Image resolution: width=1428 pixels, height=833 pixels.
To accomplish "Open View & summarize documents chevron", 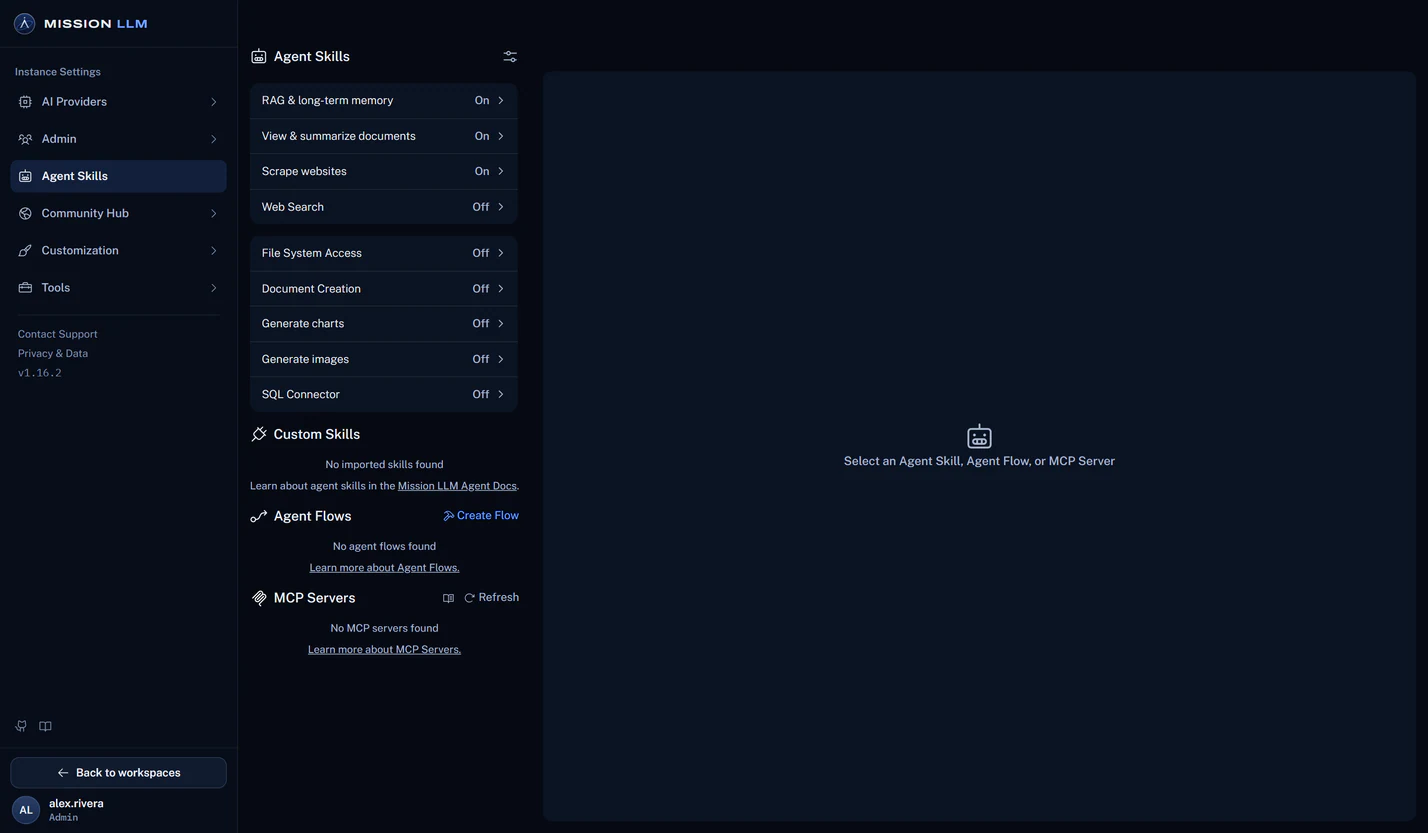I will pyautogui.click(x=501, y=136).
